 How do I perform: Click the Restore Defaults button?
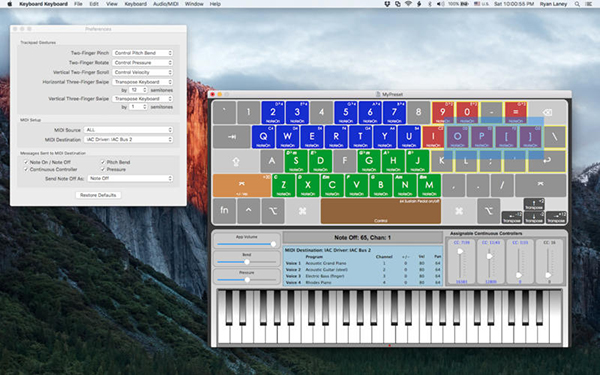click(x=98, y=195)
